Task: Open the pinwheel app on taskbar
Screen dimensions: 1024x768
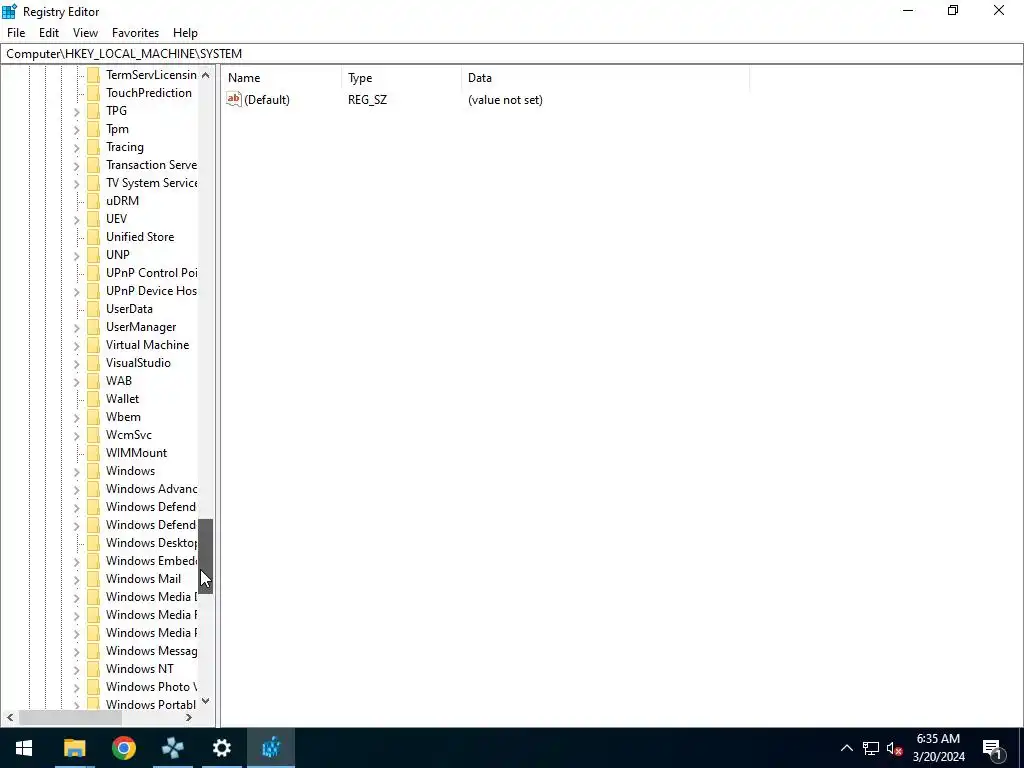Action: 172,748
